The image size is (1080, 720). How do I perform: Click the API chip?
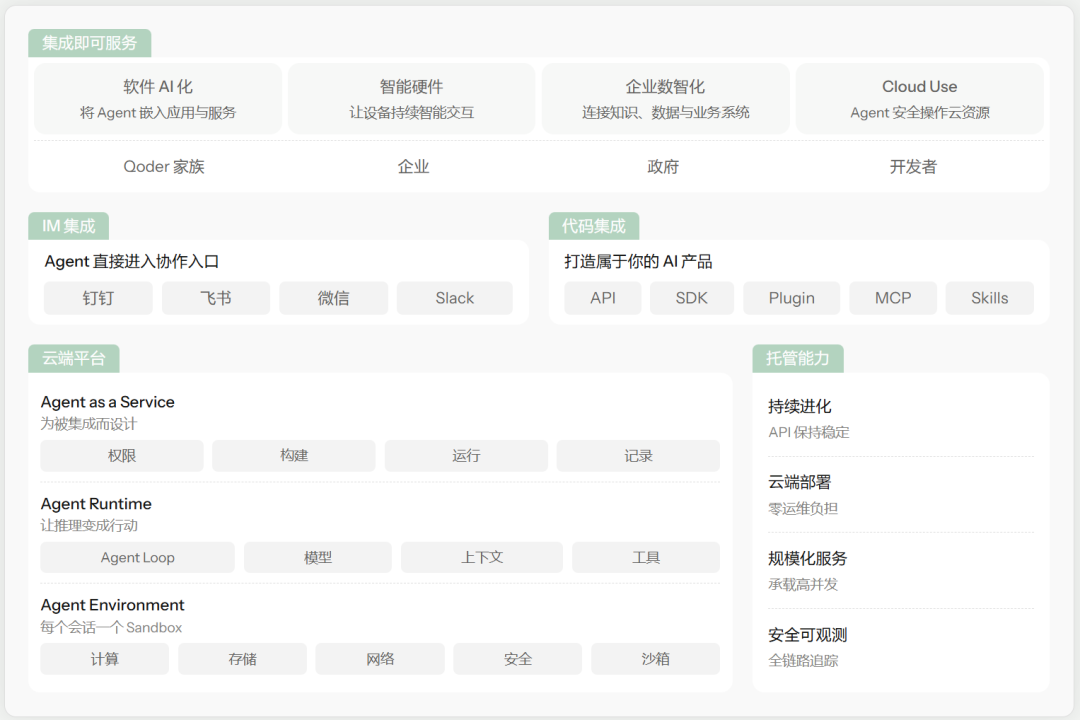coord(603,298)
